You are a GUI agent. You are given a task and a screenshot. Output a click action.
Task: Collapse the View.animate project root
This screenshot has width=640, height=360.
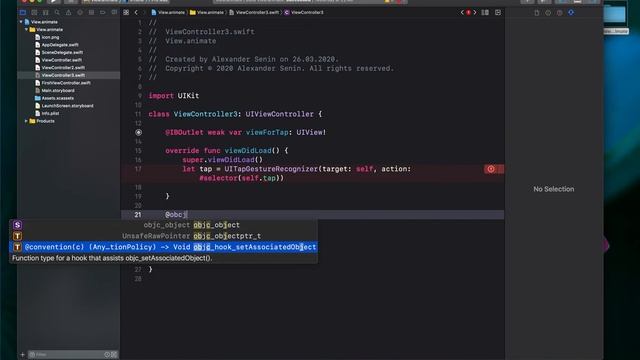pos(21,22)
